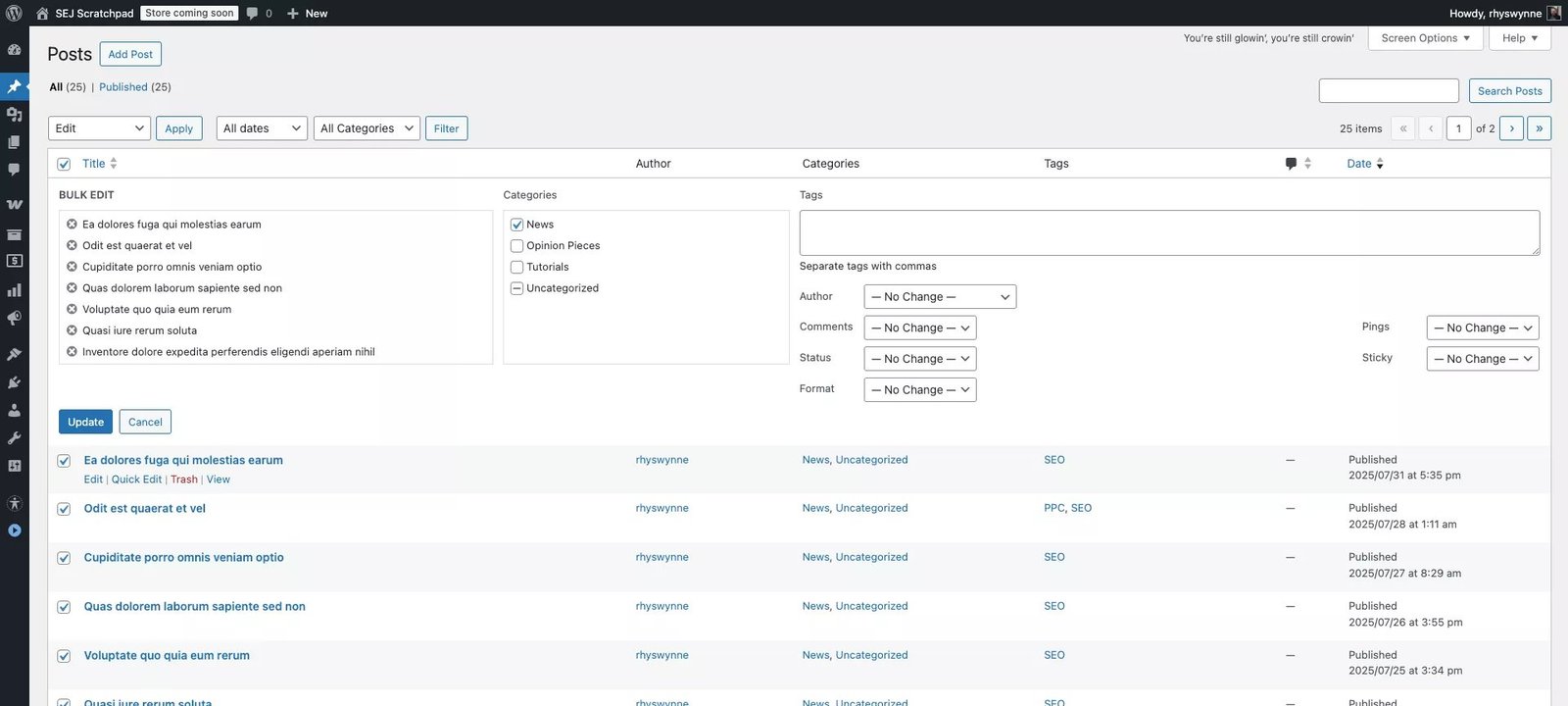The width and height of the screenshot is (1568, 706).
Task: Go to next page of posts
Action: click(x=1511, y=128)
